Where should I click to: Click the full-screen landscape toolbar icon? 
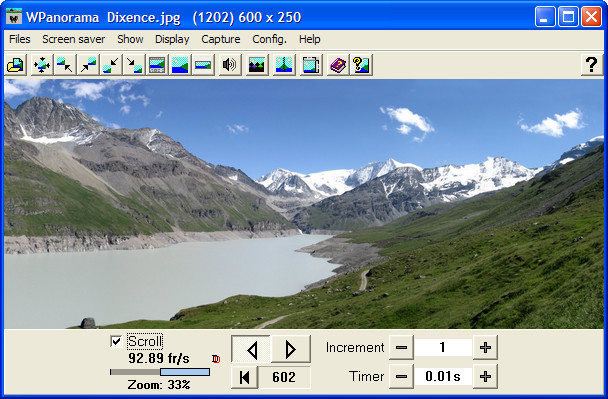(x=180, y=64)
